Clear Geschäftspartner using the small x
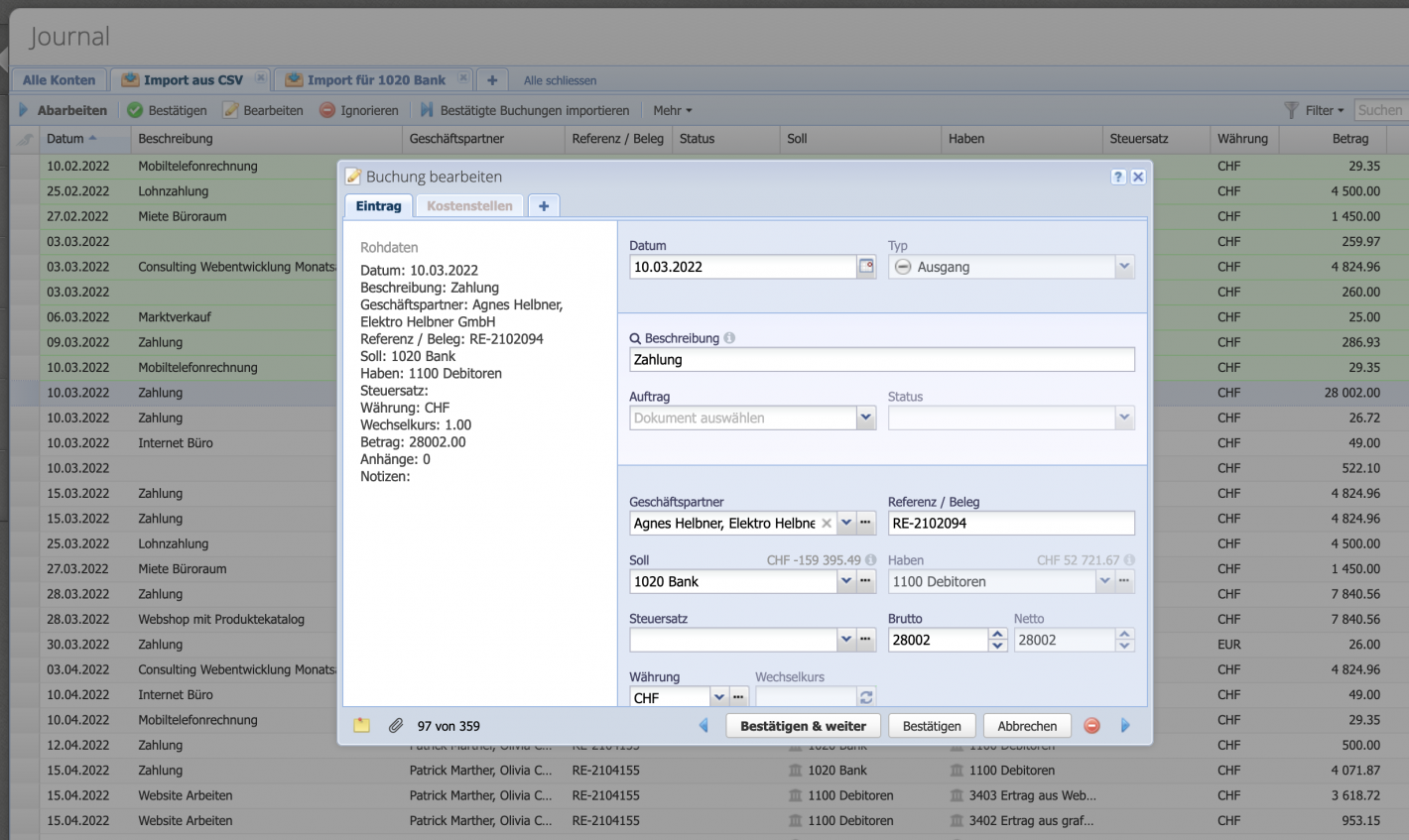The image size is (1409, 840). click(827, 523)
